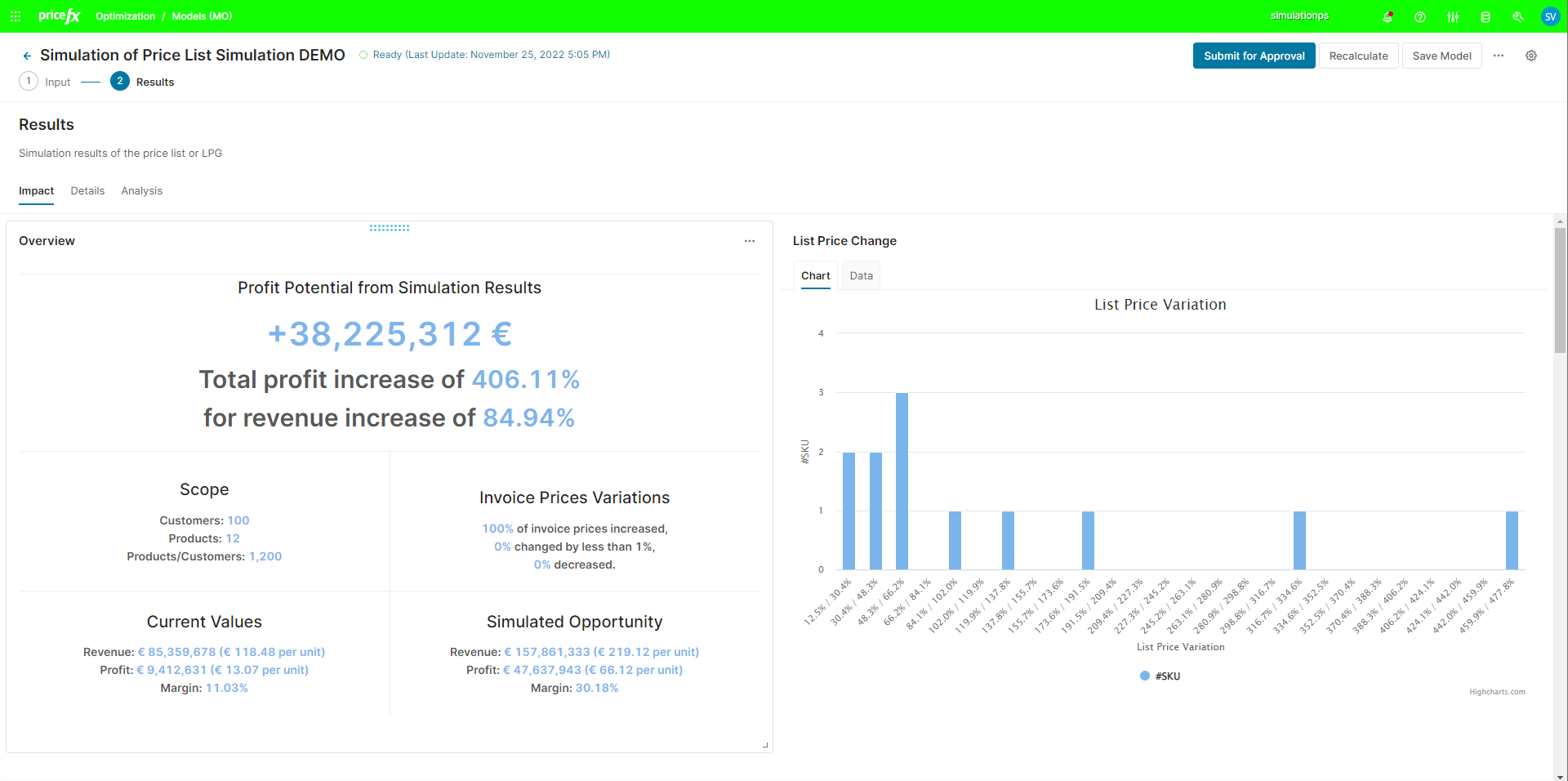The height and width of the screenshot is (781, 1568).
Task: Open the SV user avatar menu
Action: (1550, 16)
